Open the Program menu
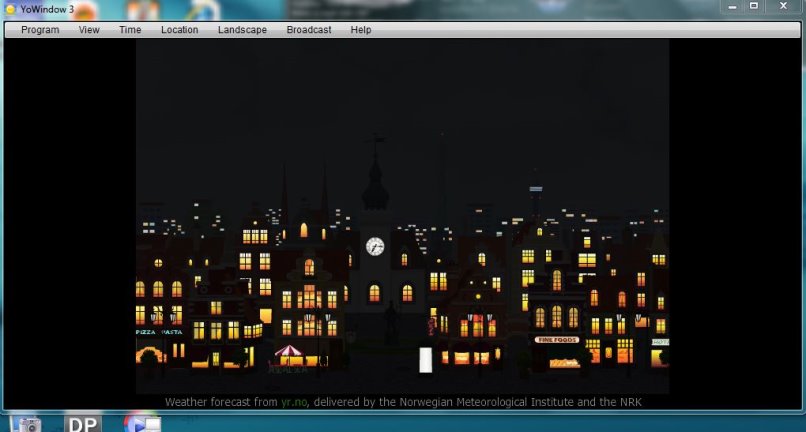Image resolution: width=806 pixels, height=432 pixels. pos(40,30)
